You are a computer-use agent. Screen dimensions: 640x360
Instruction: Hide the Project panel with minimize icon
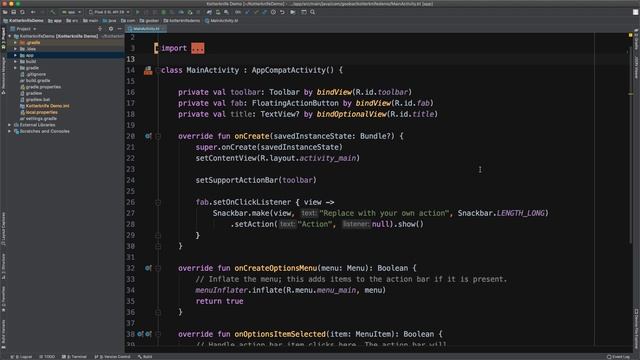[120, 29]
